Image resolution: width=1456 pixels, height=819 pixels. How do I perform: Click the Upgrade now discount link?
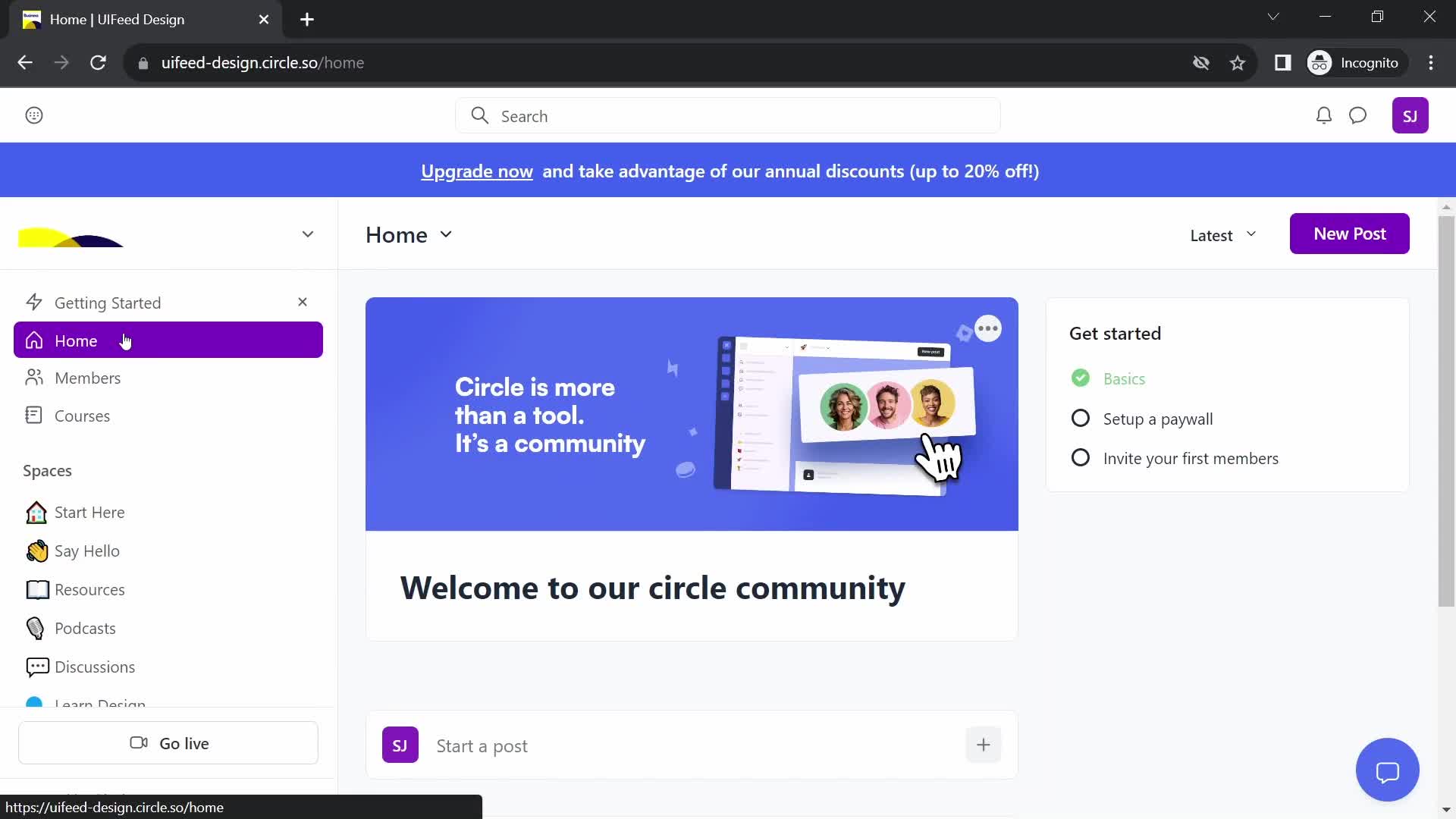(477, 171)
